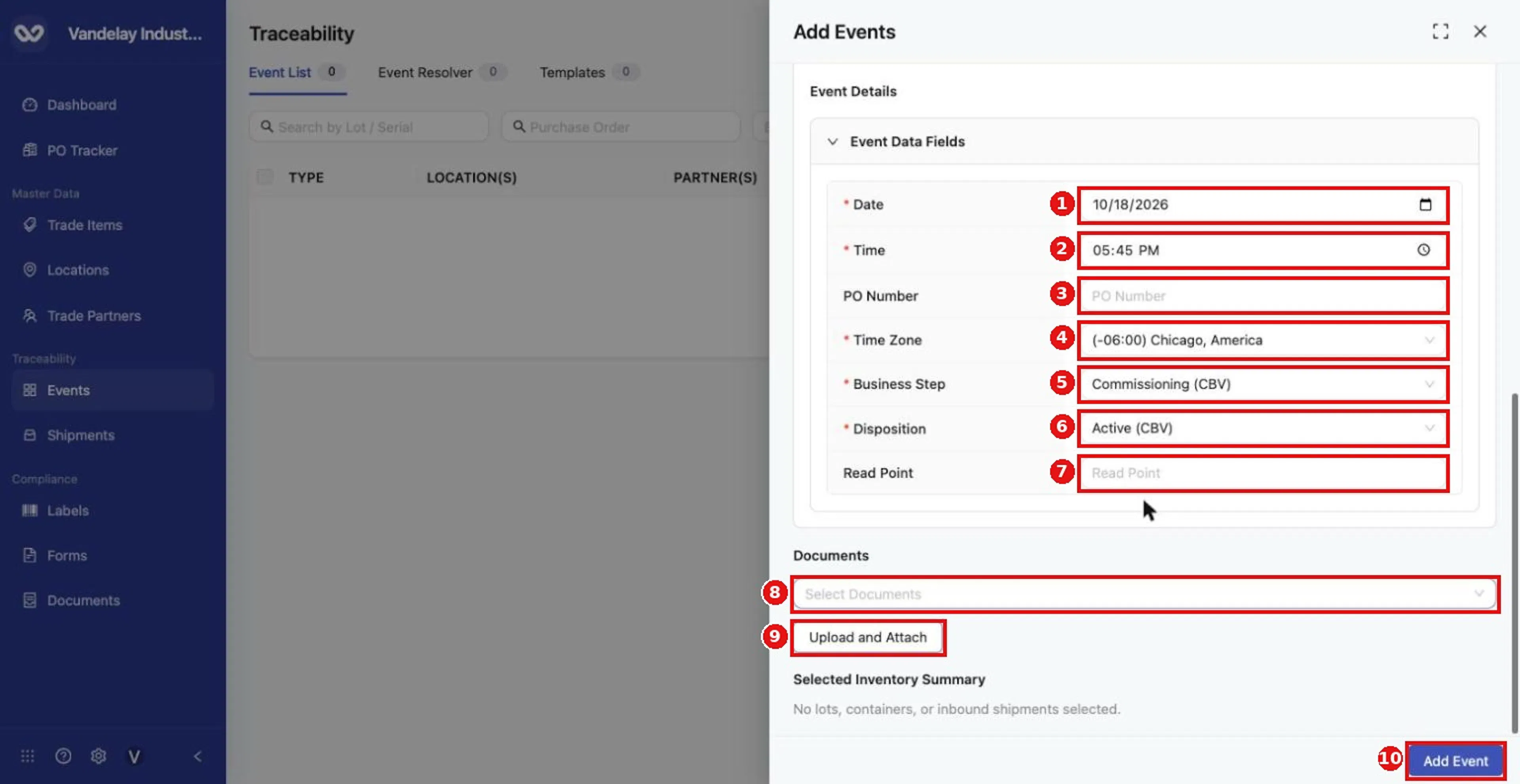
Task: Open Forms in sidebar
Action: (x=112, y=555)
